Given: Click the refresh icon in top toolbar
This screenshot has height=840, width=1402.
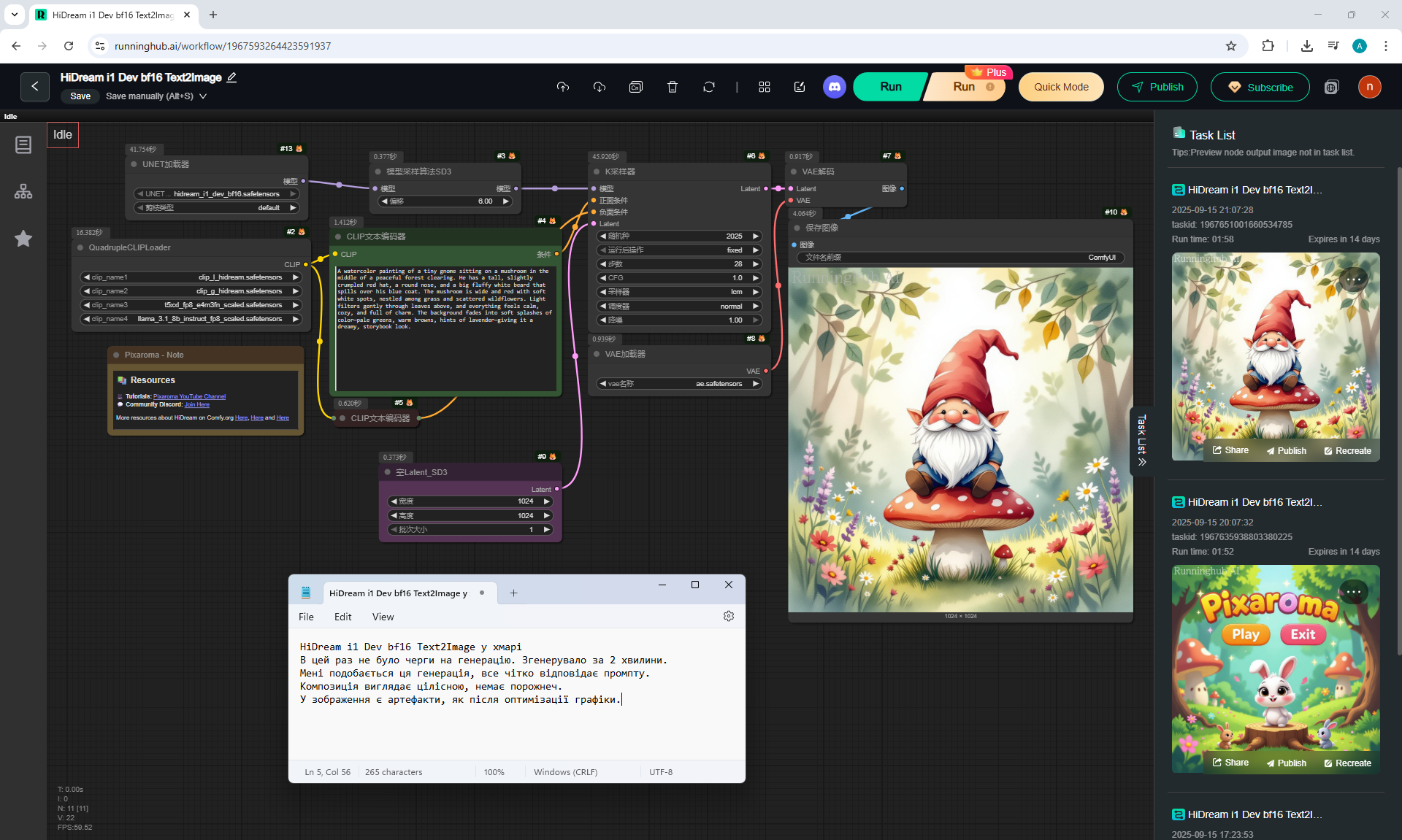Looking at the screenshot, I should pos(708,87).
